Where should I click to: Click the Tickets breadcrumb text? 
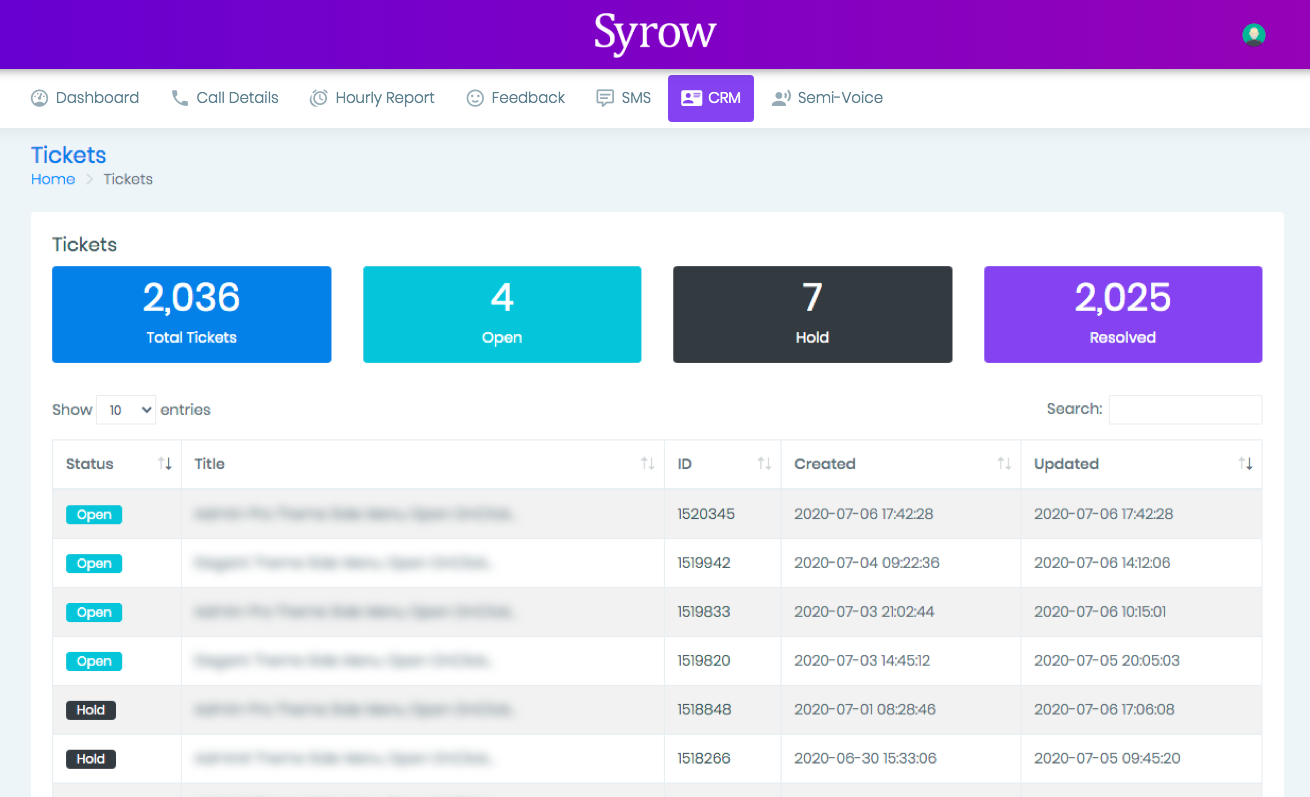pyautogui.click(x=128, y=179)
